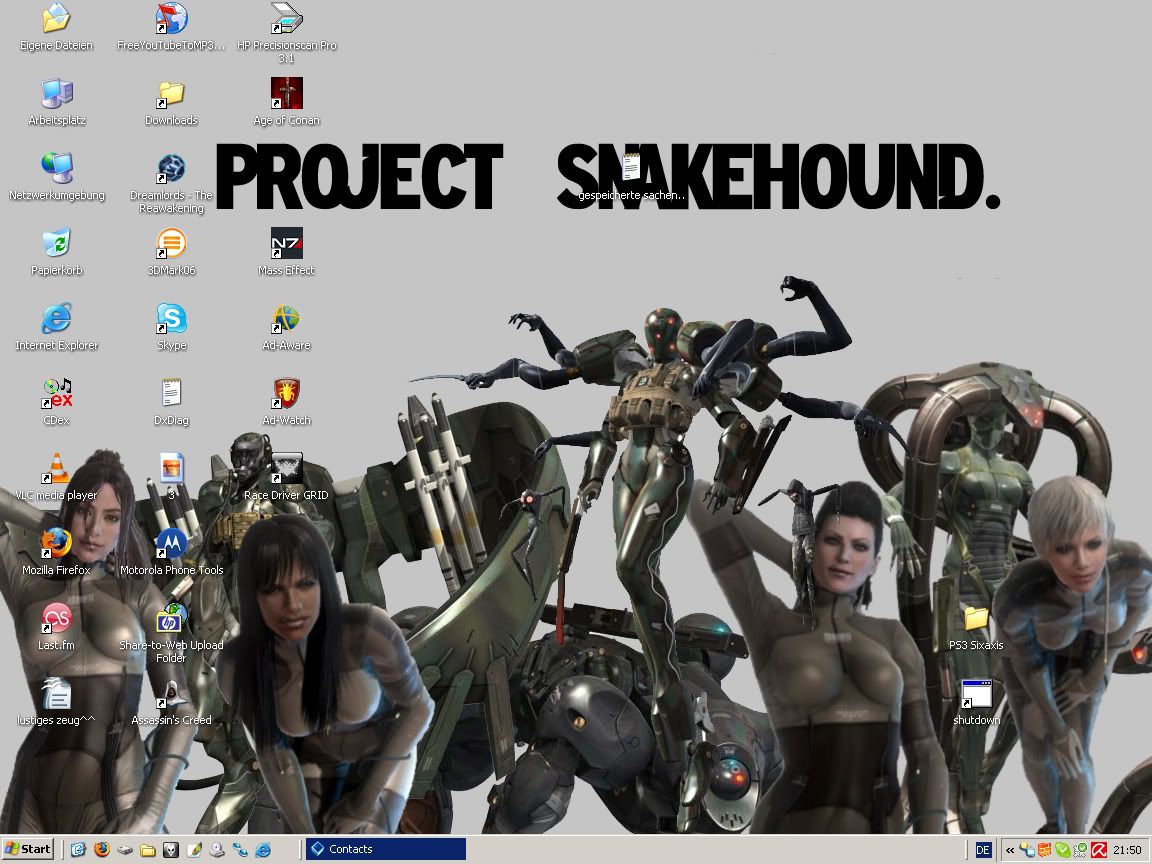Open Internet Explorer desktop icon
The width and height of the screenshot is (1152, 864).
tap(57, 328)
